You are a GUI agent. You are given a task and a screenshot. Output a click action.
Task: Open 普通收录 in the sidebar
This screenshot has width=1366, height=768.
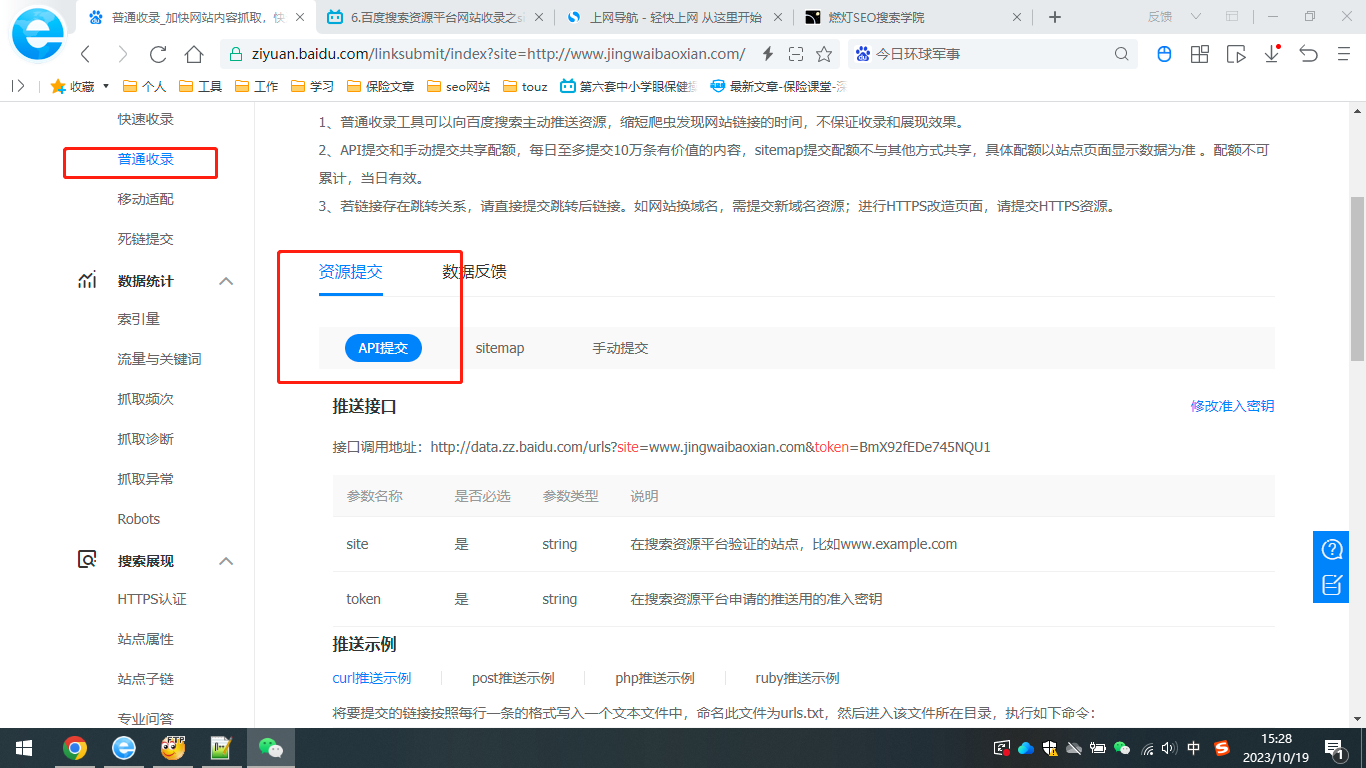146,159
